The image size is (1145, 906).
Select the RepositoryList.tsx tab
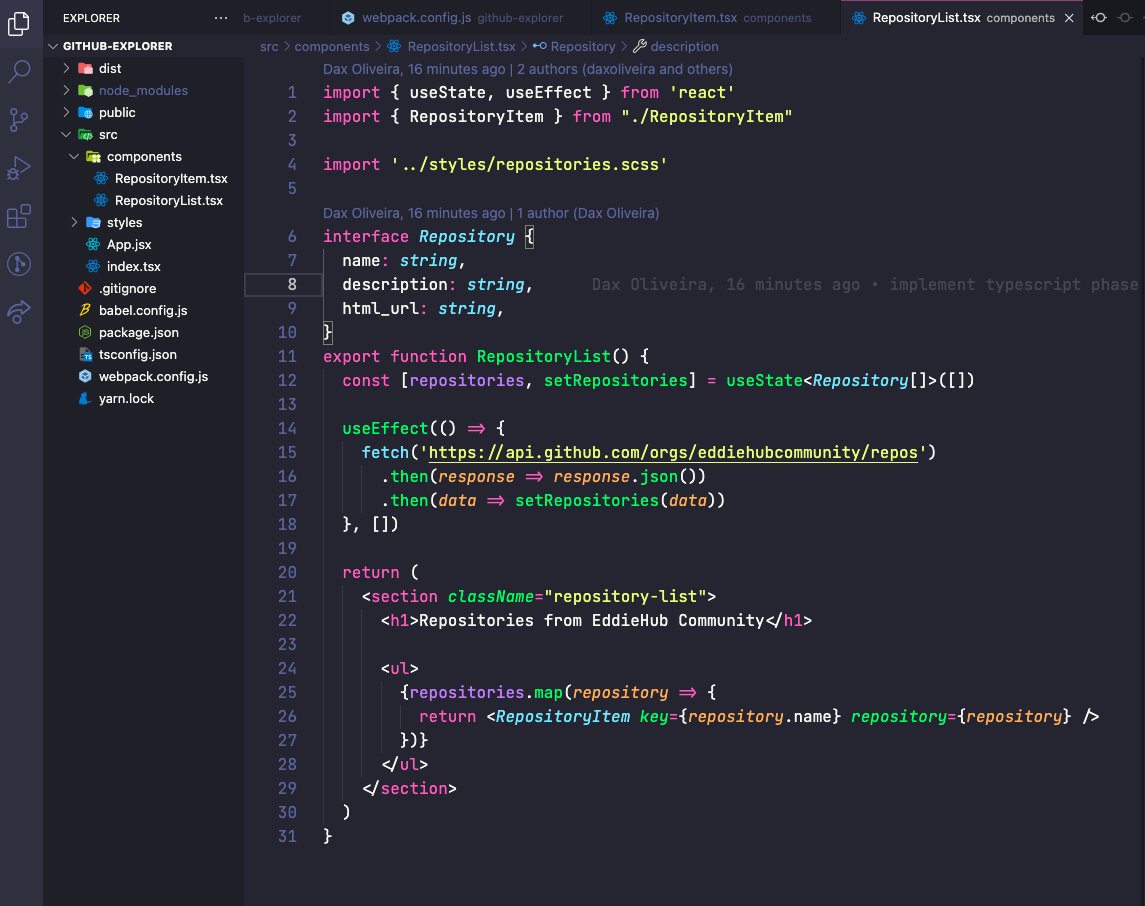coord(962,18)
